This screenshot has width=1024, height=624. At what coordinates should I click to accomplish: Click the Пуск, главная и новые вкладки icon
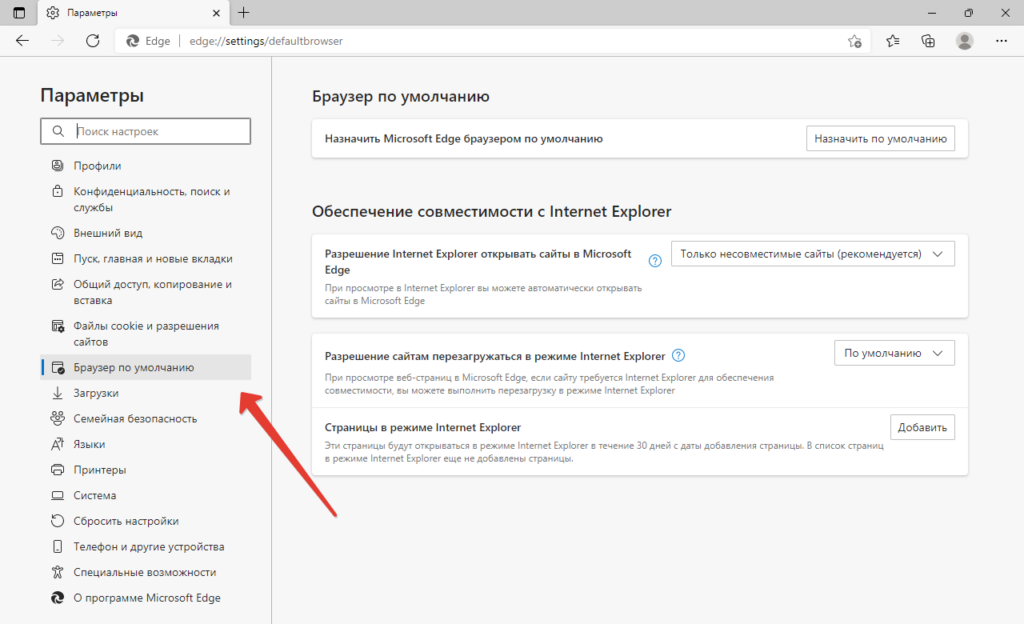pos(57,258)
